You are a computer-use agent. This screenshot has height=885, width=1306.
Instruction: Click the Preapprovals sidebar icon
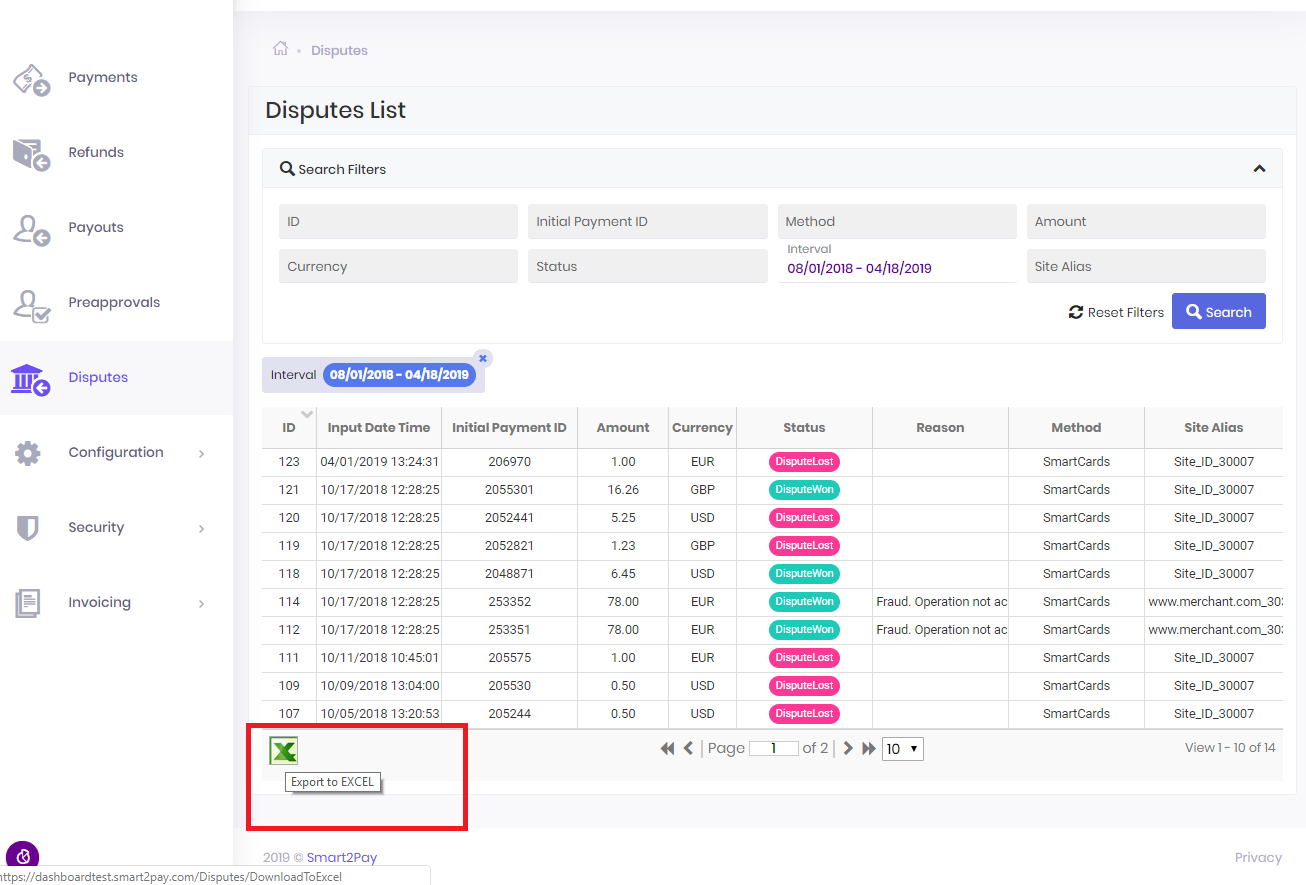(x=31, y=304)
